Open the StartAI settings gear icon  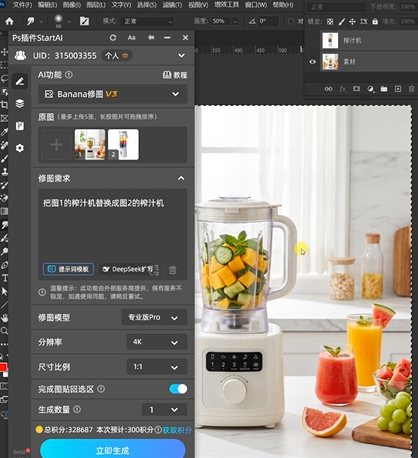[20, 148]
